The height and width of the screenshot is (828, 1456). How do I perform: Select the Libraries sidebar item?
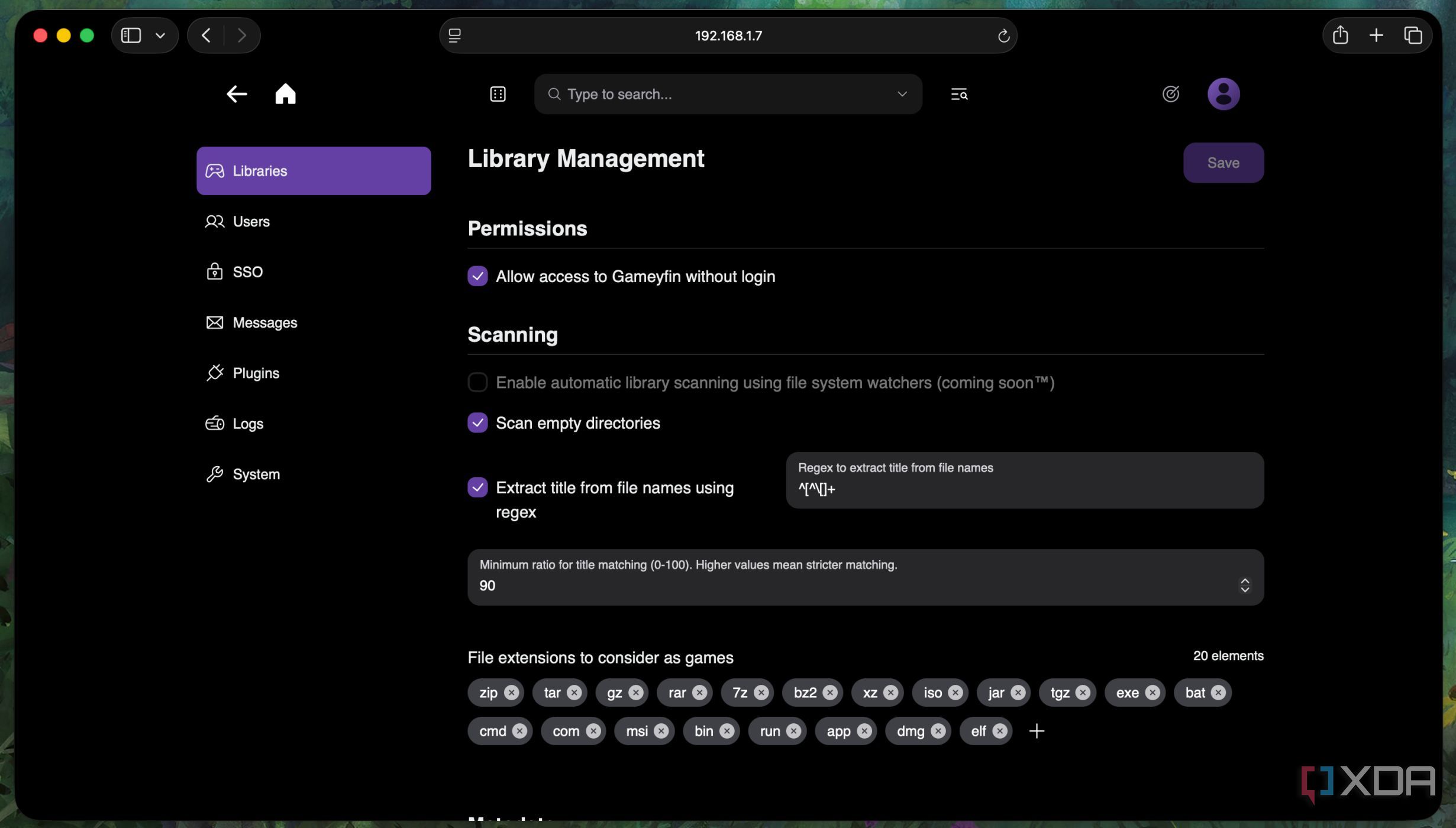314,171
